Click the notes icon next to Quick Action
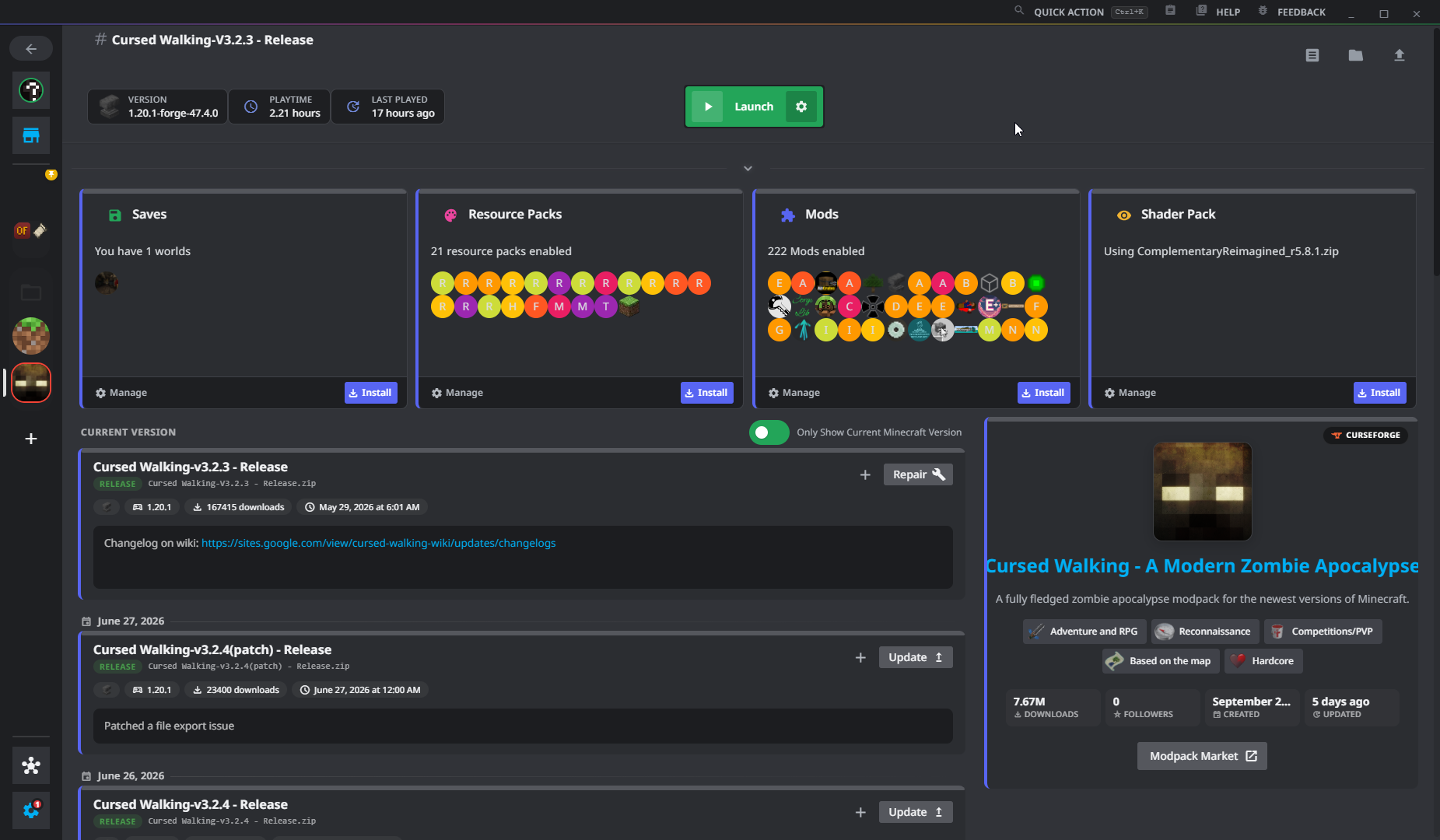The height and width of the screenshot is (840, 1440). 1170,11
